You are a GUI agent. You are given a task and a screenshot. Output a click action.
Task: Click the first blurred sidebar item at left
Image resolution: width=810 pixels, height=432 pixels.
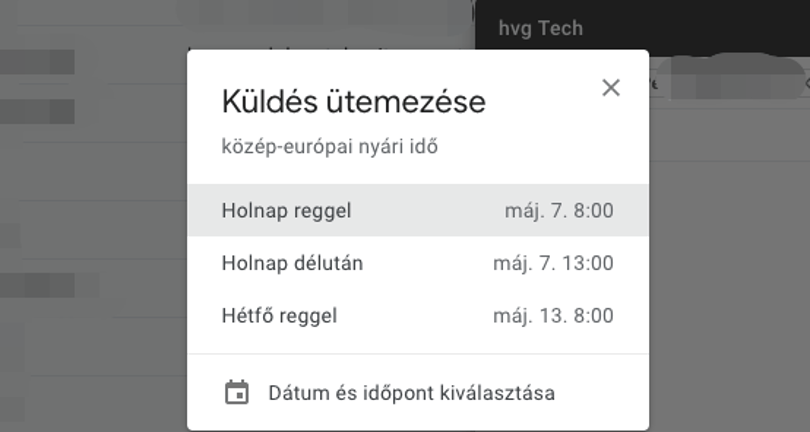click(x=37, y=62)
